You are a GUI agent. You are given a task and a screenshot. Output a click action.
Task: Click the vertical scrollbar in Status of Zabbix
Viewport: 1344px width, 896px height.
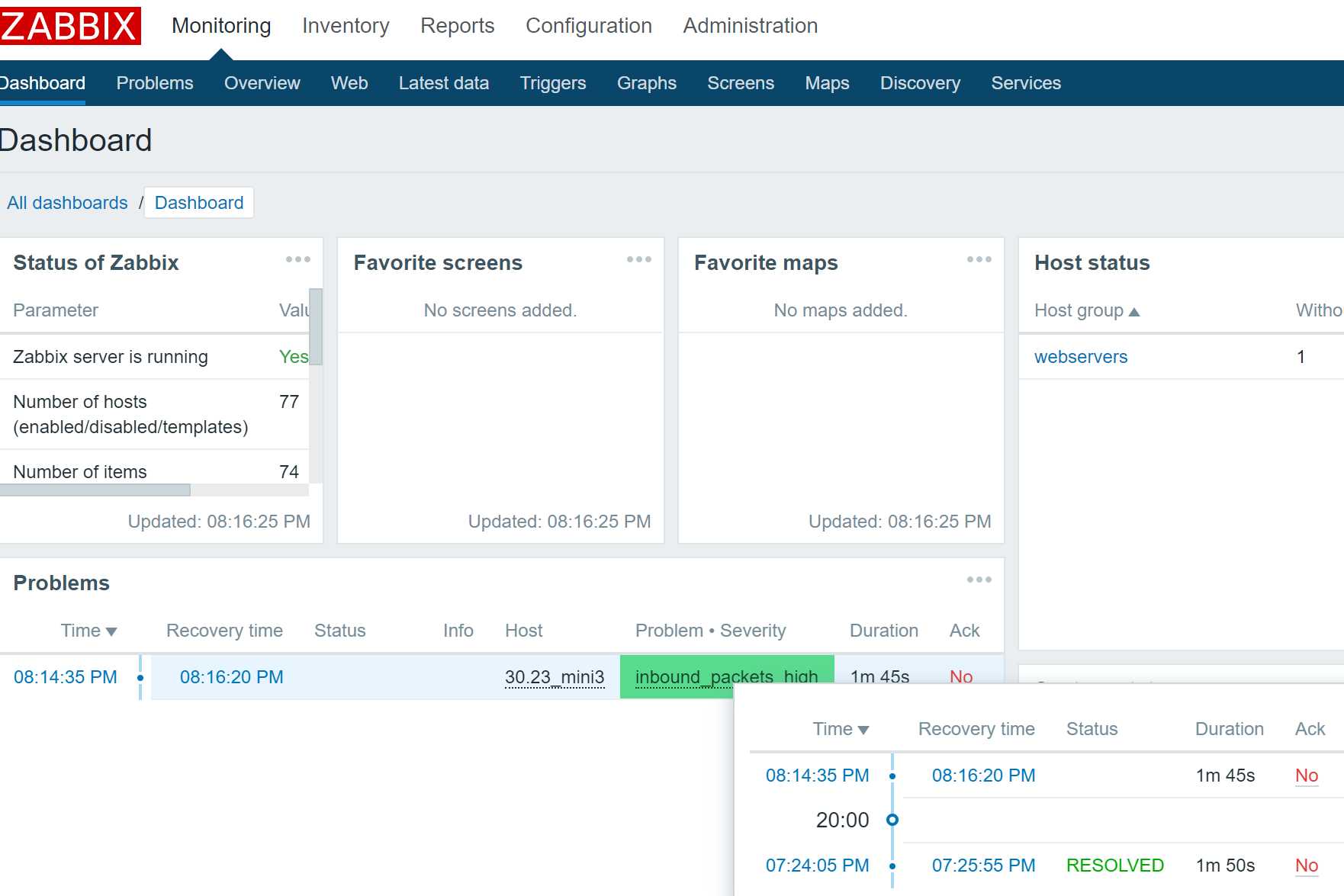click(x=316, y=327)
